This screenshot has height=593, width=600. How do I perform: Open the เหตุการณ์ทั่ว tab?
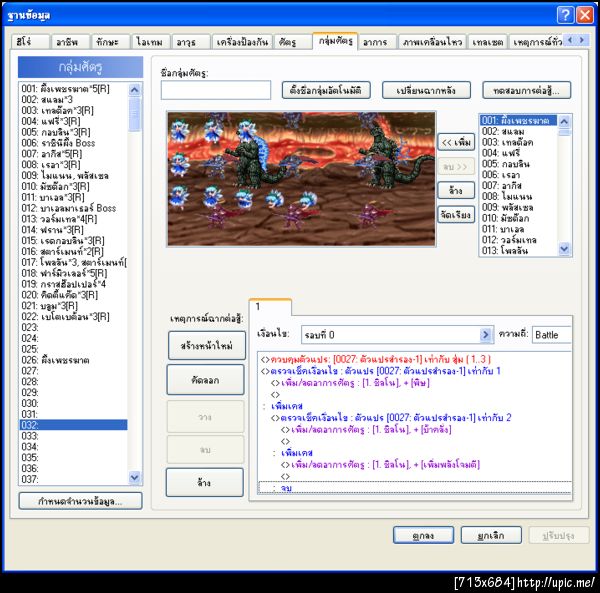(x=536, y=42)
